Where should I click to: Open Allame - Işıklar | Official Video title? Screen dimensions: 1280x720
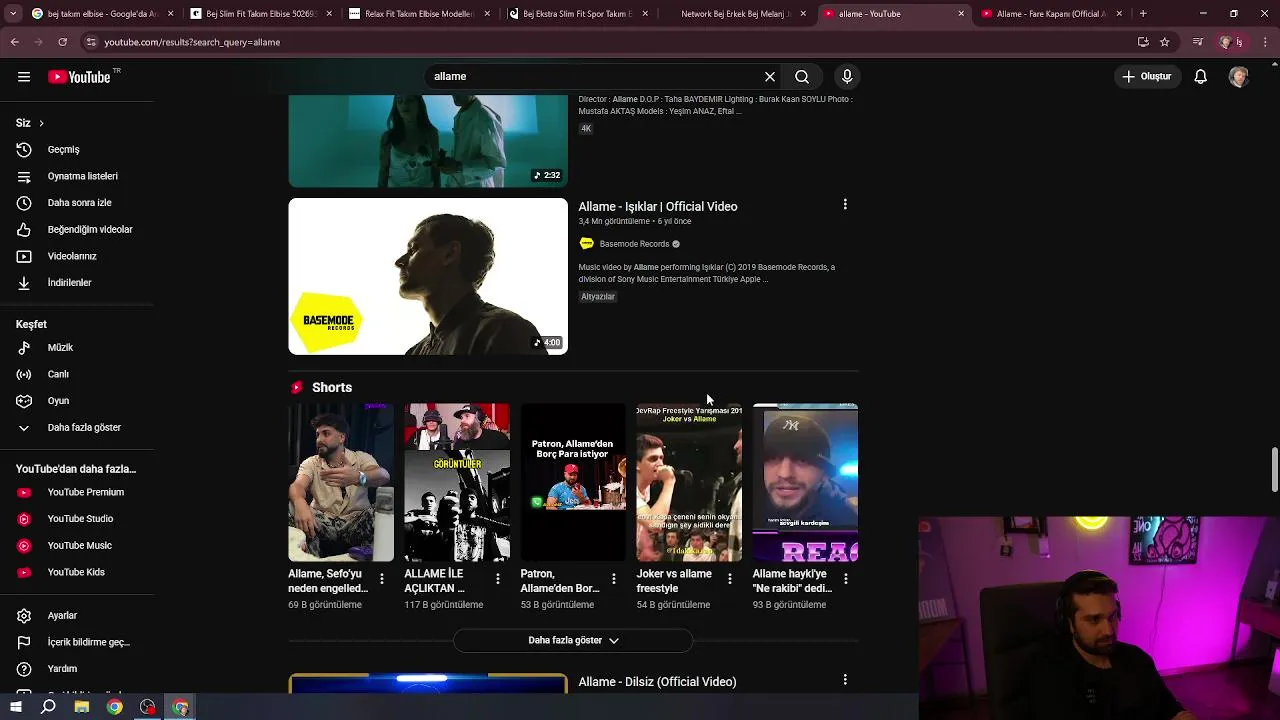tap(658, 206)
